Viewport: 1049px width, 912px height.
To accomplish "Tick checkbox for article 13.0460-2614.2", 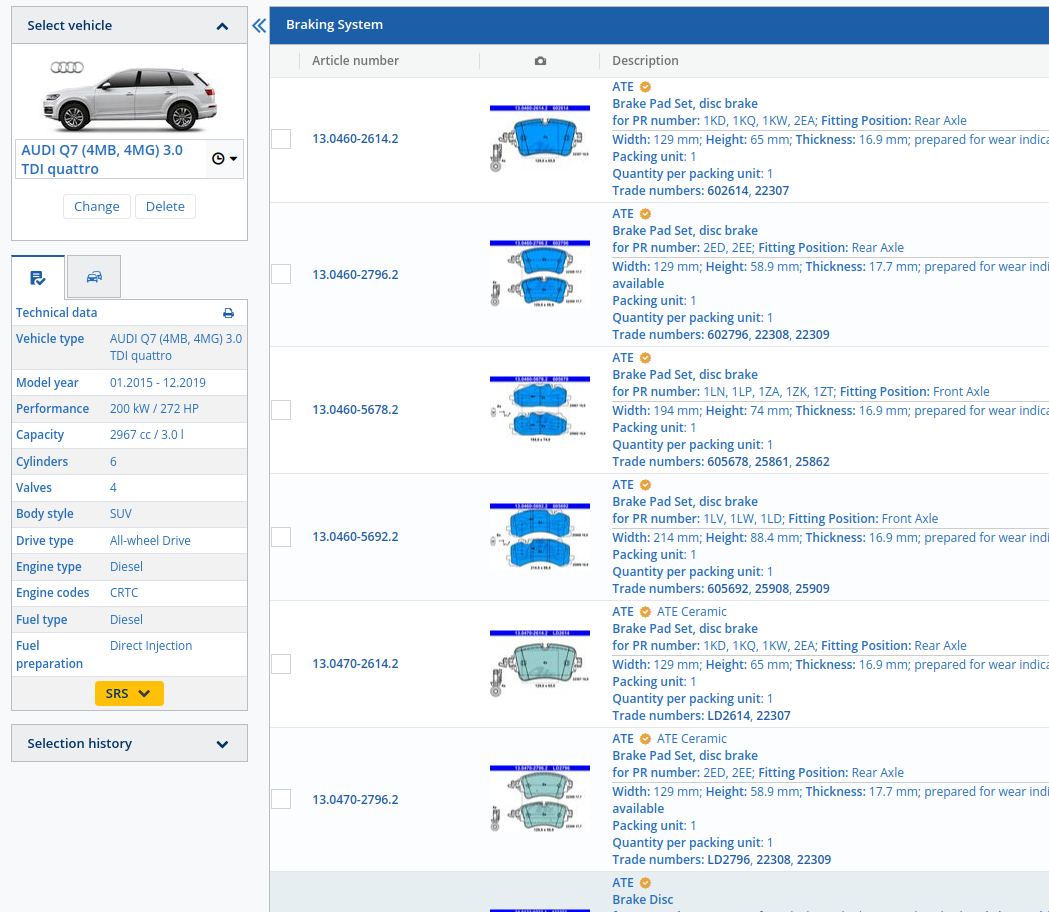I will click(281, 139).
